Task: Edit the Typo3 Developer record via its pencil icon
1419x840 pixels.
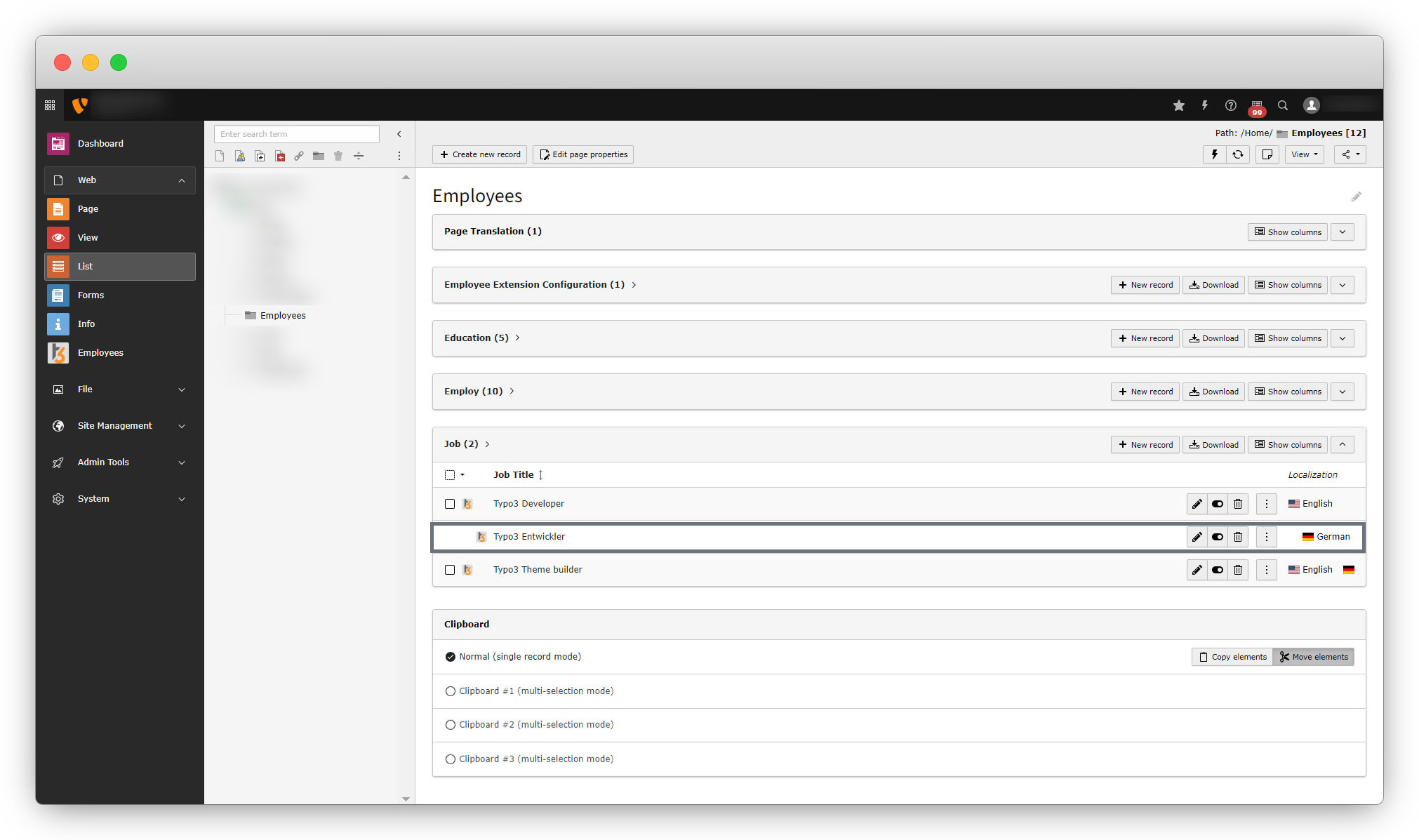Action: pyautogui.click(x=1197, y=504)
